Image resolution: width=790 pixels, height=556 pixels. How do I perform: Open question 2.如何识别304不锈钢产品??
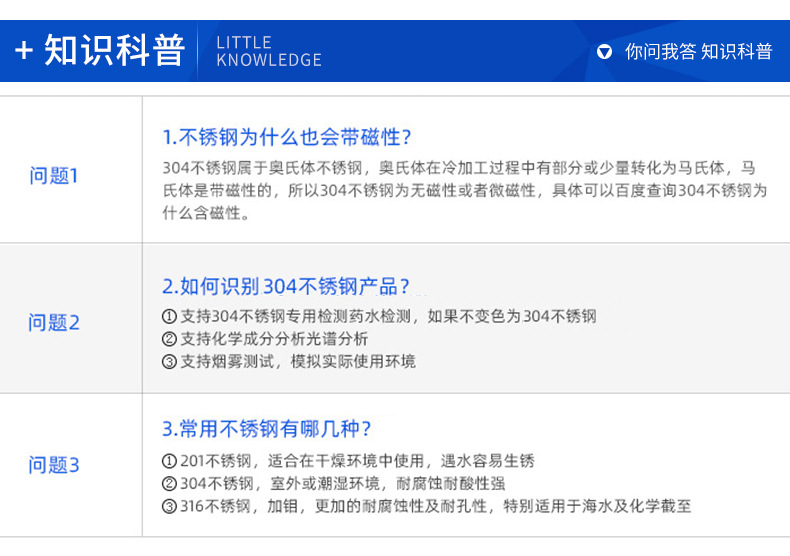tap(286, 286)
